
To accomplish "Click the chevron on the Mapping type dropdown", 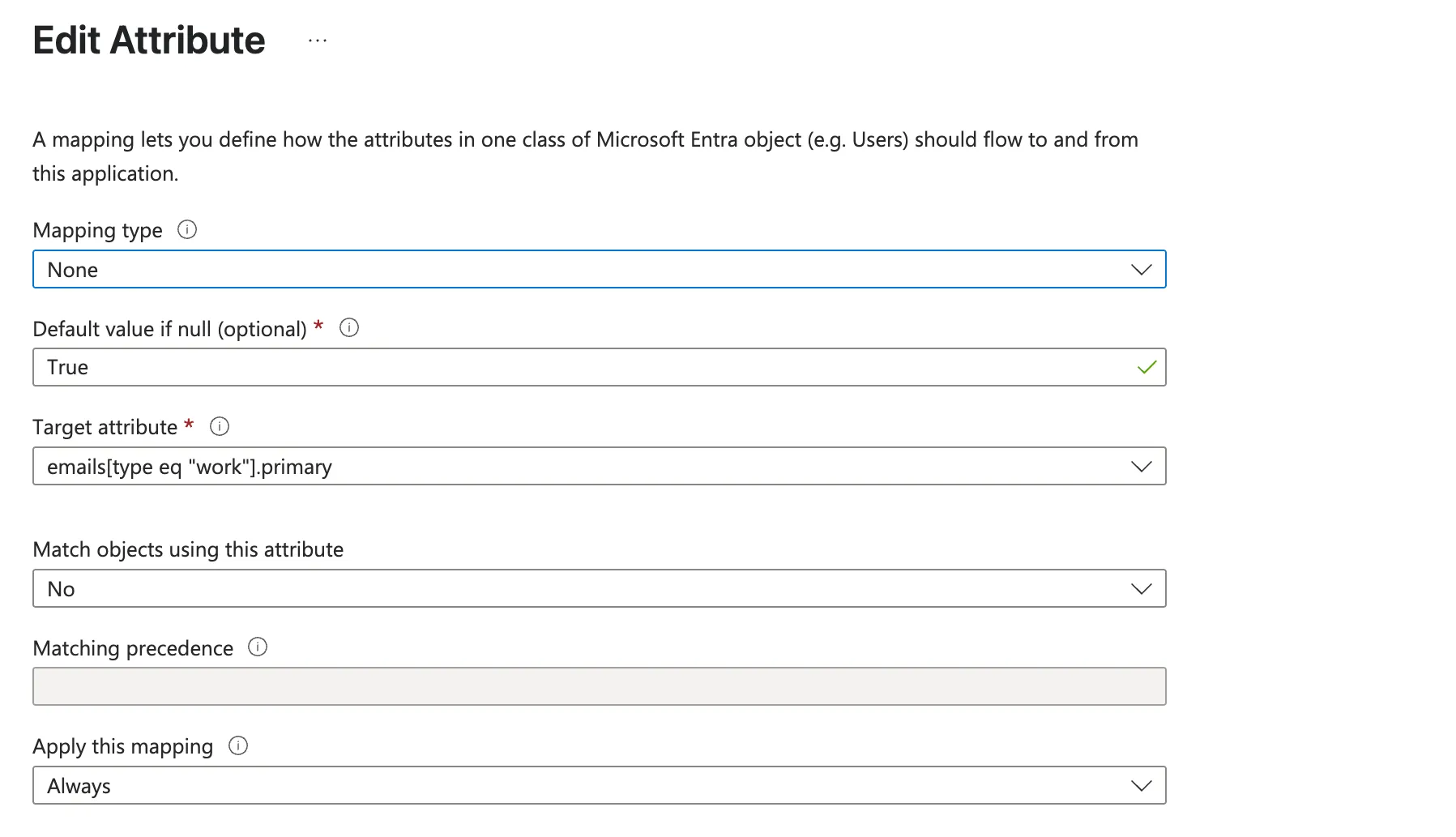I will click(x=1141, y=269).
